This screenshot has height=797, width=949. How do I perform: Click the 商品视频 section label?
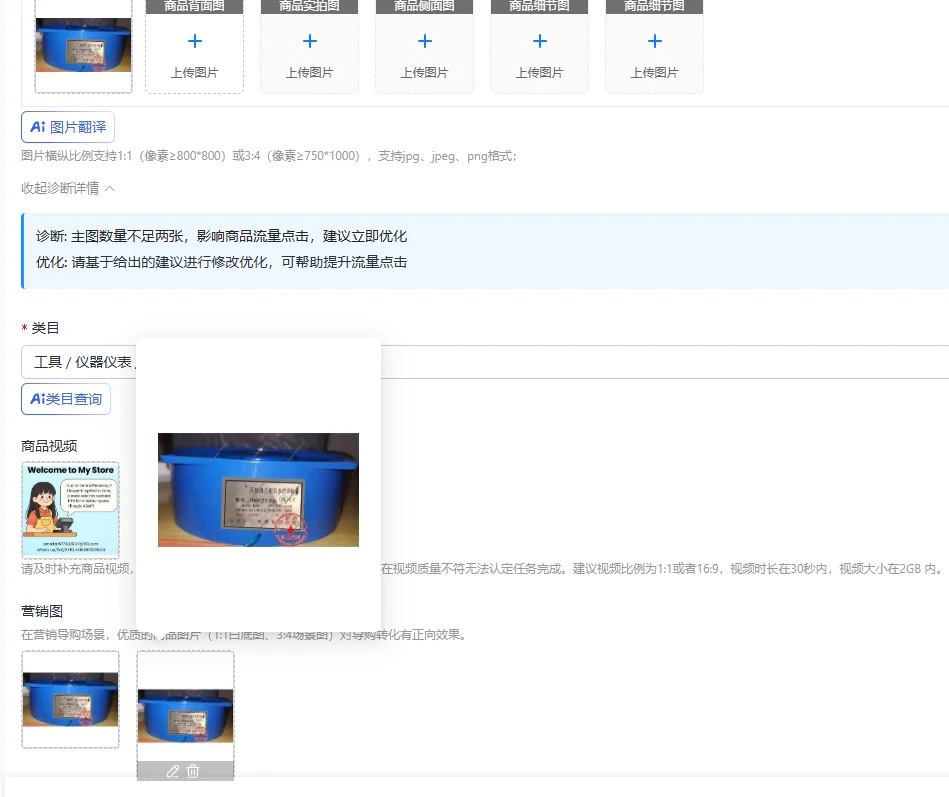[x=49, y=446]
